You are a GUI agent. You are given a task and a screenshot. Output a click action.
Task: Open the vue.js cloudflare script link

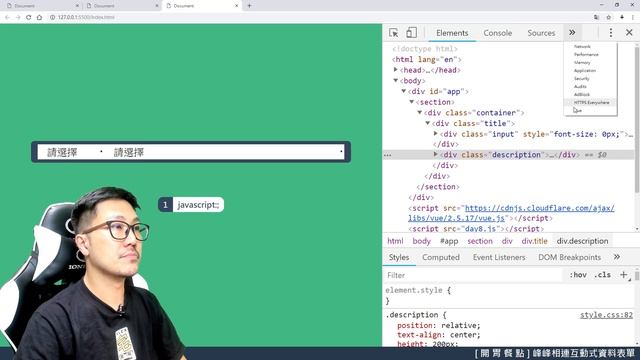[511, 213]
